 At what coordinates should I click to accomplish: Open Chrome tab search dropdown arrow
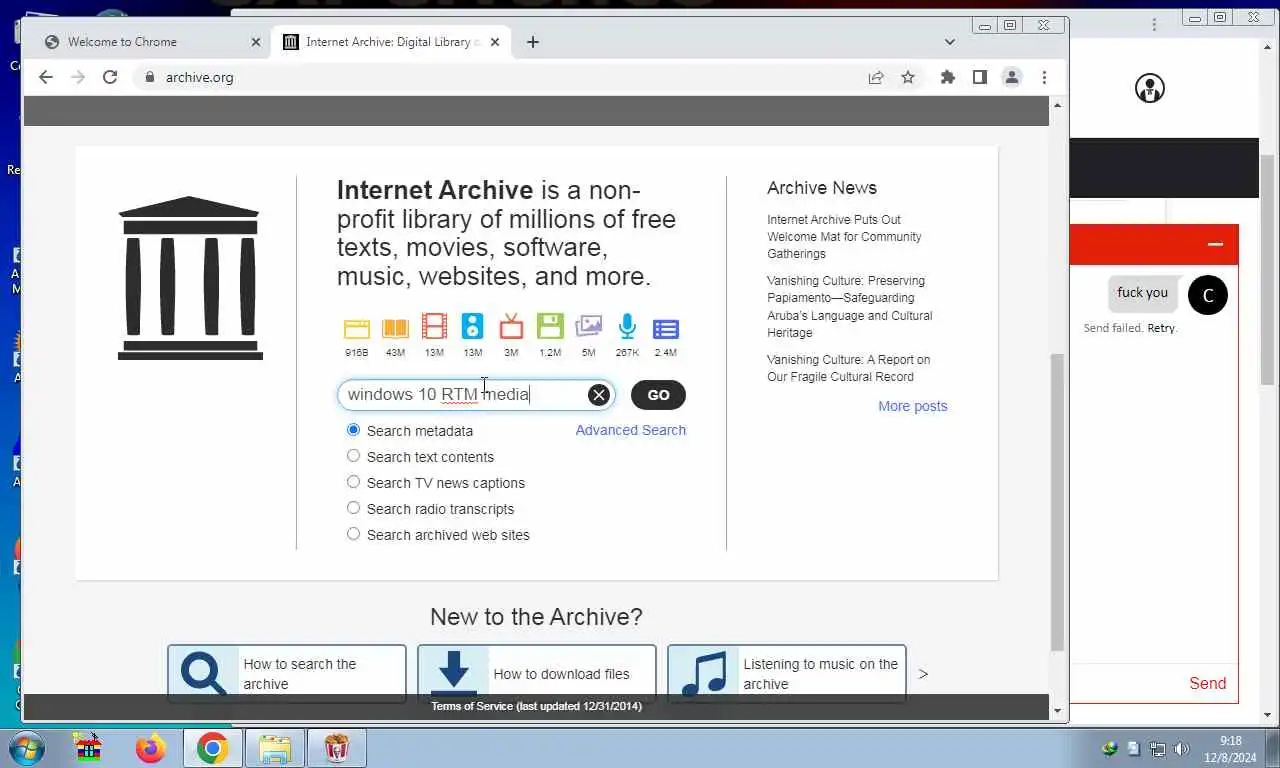pos(950,42)
